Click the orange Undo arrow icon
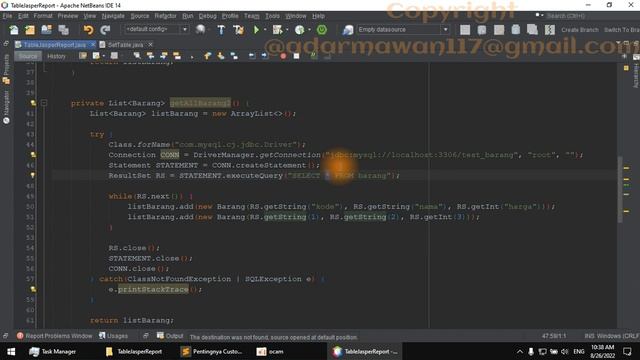Viewport: 640px width, 360px height. (x=89, y=30)
